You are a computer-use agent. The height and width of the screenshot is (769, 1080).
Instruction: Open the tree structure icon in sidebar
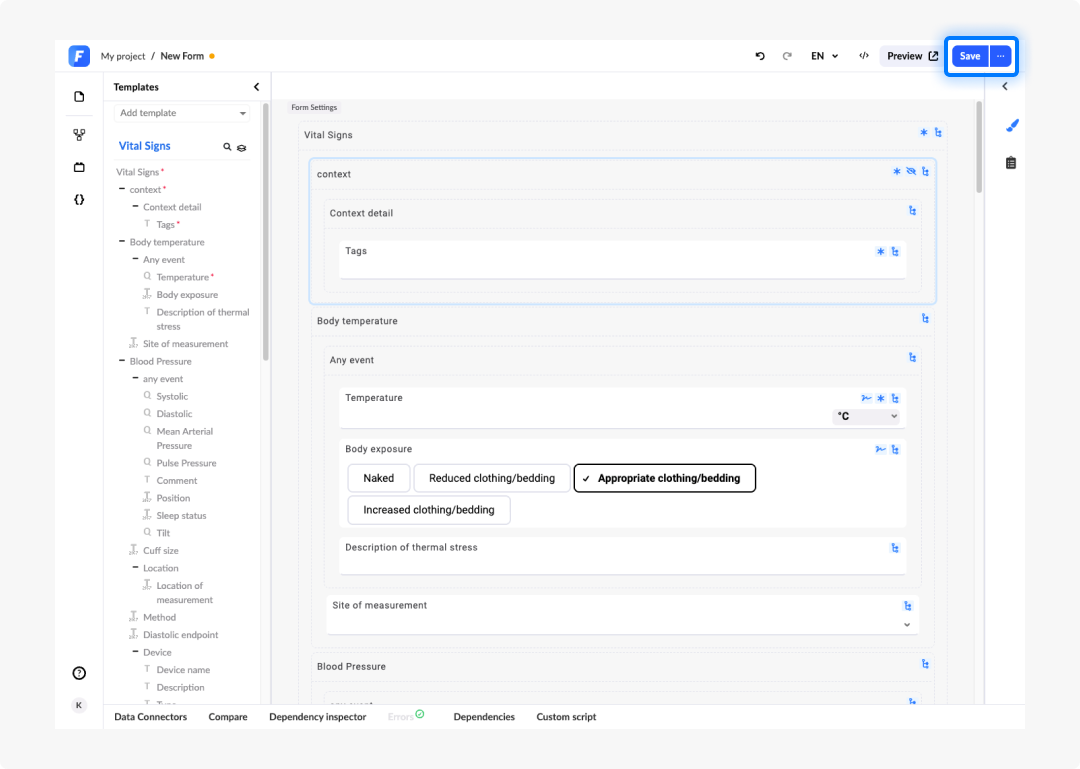[x=79, y=135]
